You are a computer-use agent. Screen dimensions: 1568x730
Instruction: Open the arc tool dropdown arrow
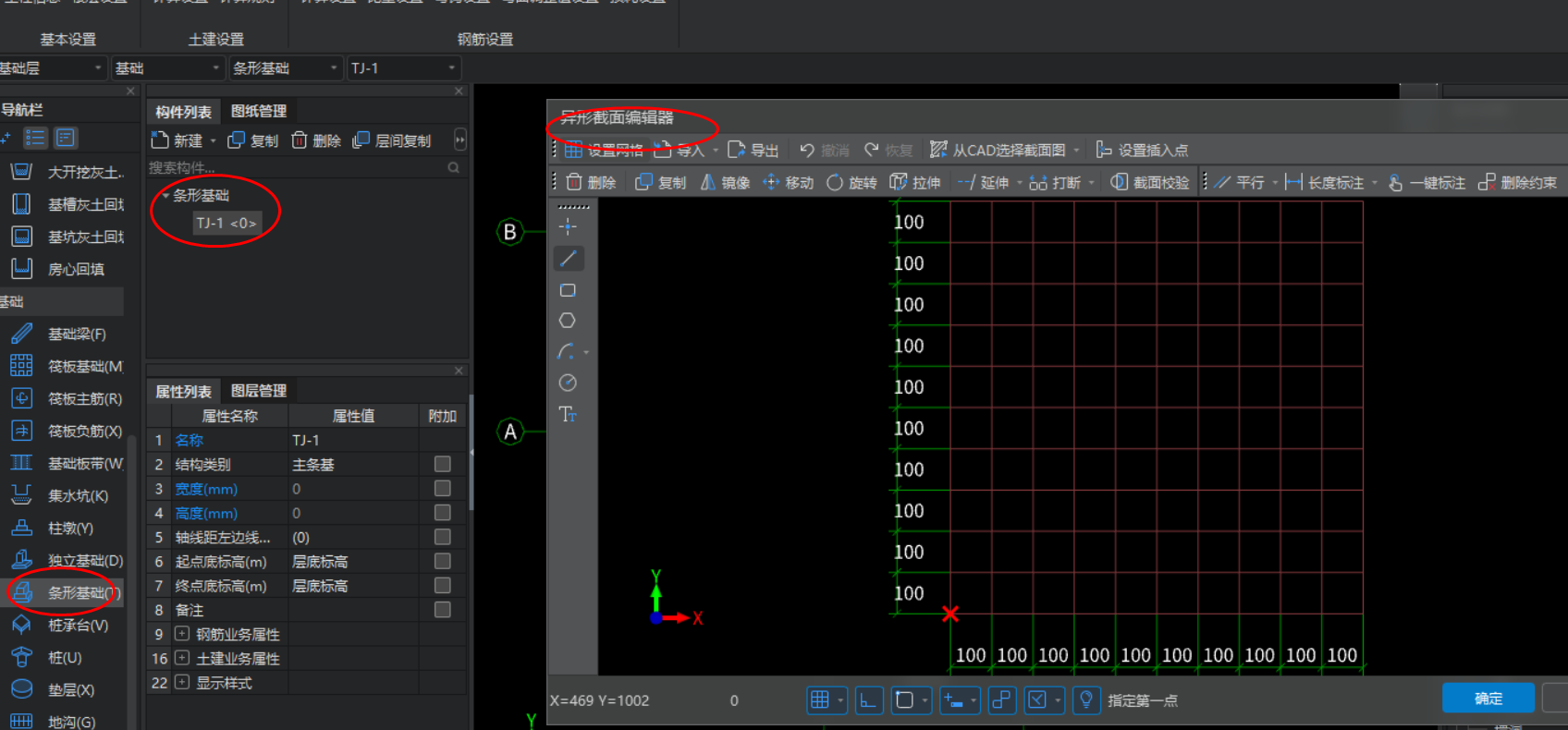click(586, 353)
